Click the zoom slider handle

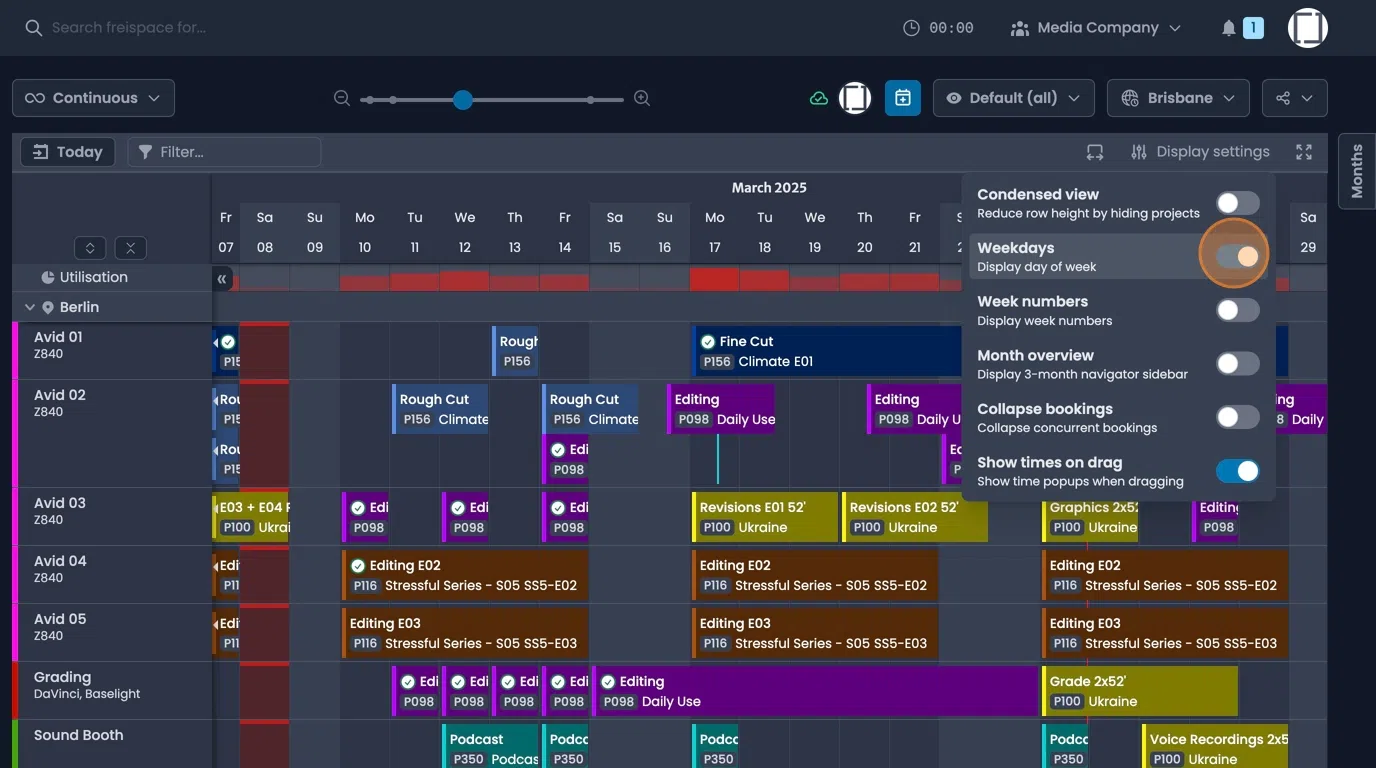462,99
